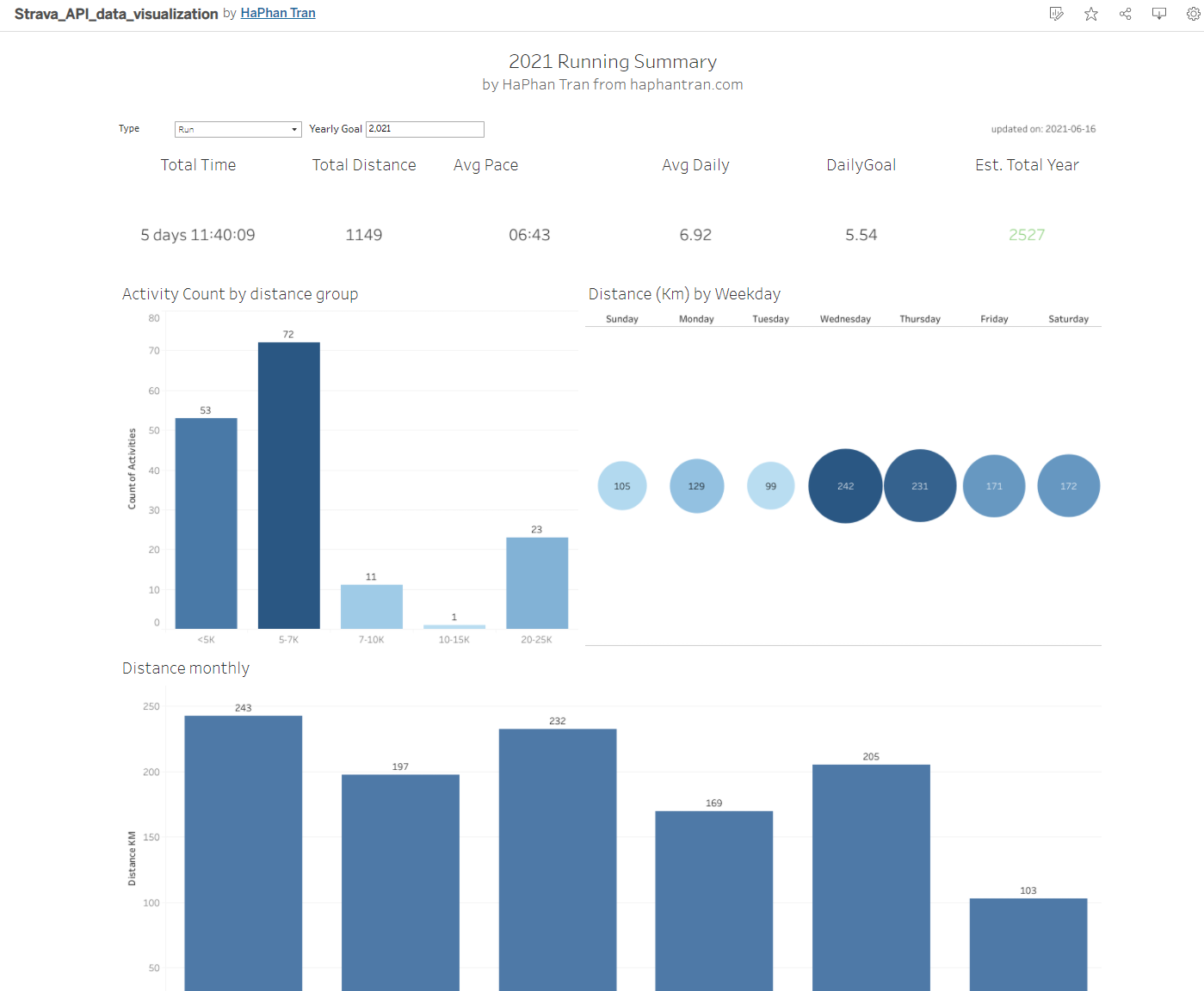Viewport: 1204px width, 991px height.
Task: Click the Strava_API_data_visualization title
Action: pyautogui.click(x=116, y=14)
